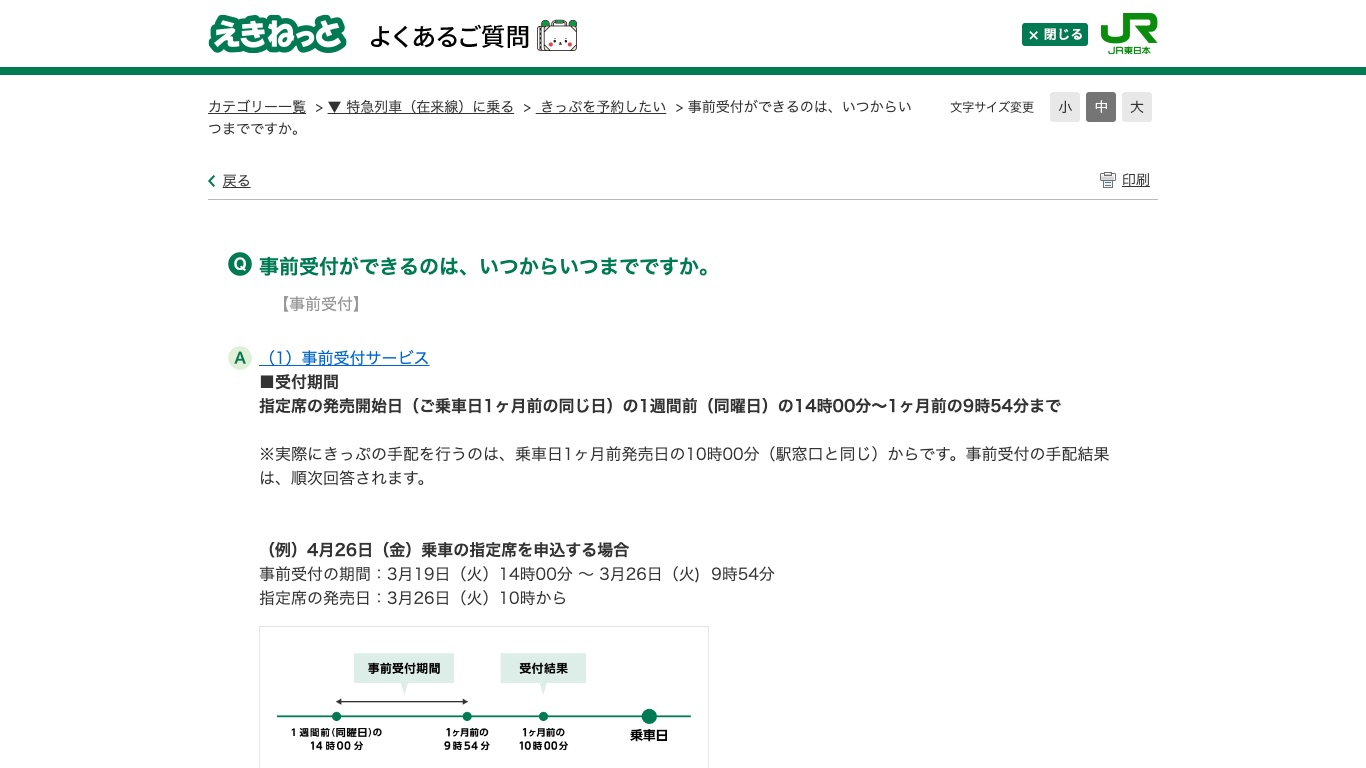The height and width of the screenshot is (768, 1366).
Task: Click the JR東日本 logo
Action: [1129, 34]
